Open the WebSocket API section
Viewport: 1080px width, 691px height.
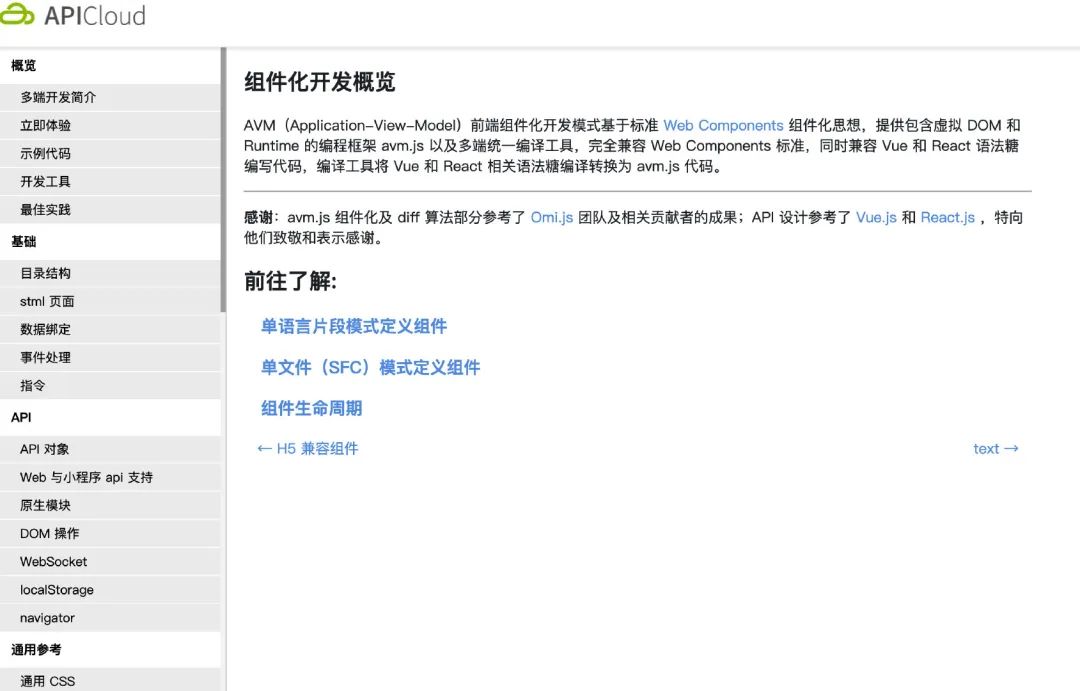pos(51,561)
